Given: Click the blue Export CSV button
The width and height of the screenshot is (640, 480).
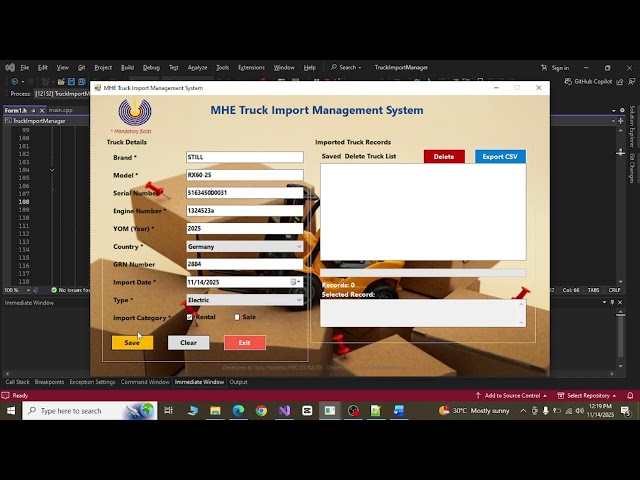Looking at the screenshot, I should [499, 156].
